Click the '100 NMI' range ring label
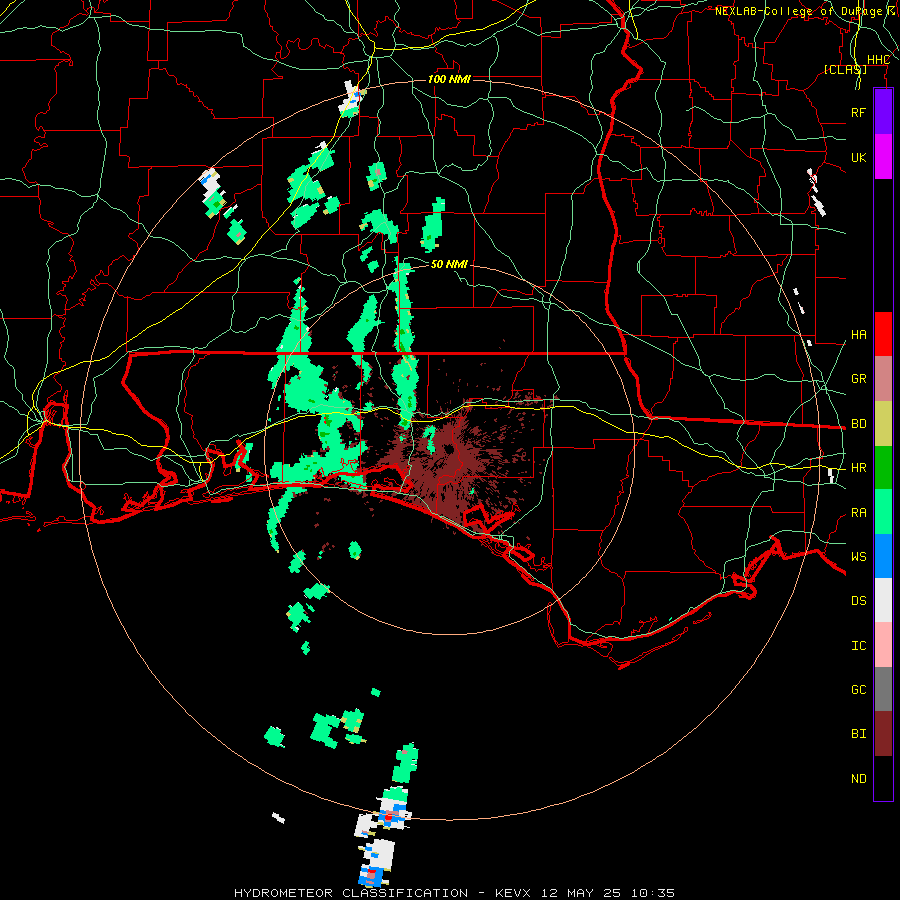 (x=449, y=79)
